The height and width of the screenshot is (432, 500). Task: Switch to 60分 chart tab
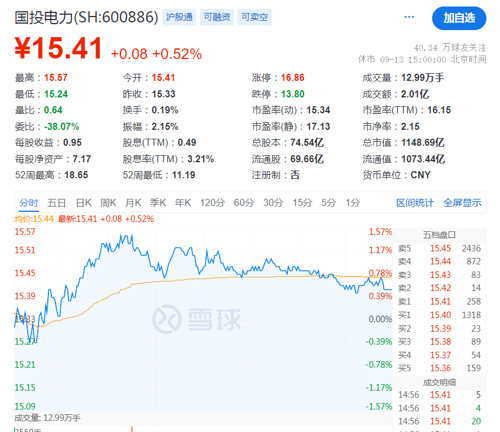click(x=244, y=203)
